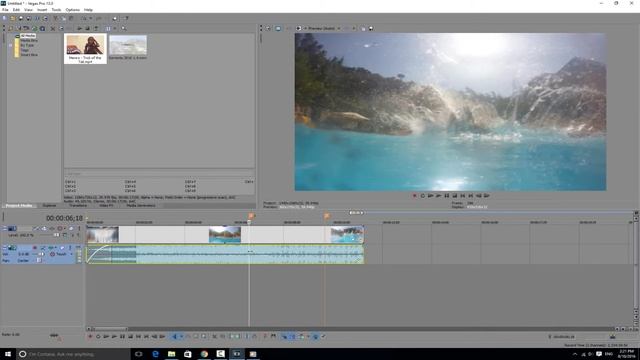640x360 pixels.
Task: Open the Touch automation mode dropdown
Action: (x=71, y=254)
